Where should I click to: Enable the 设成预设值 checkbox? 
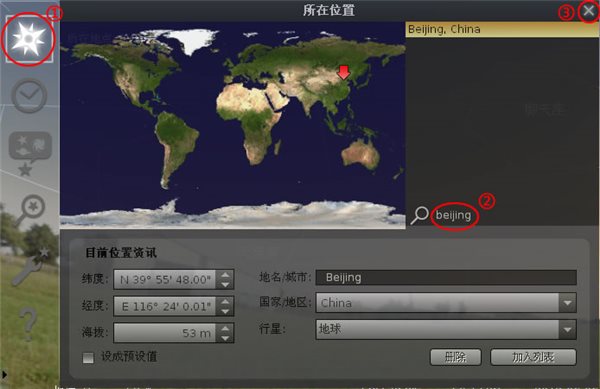pos(88,358)
